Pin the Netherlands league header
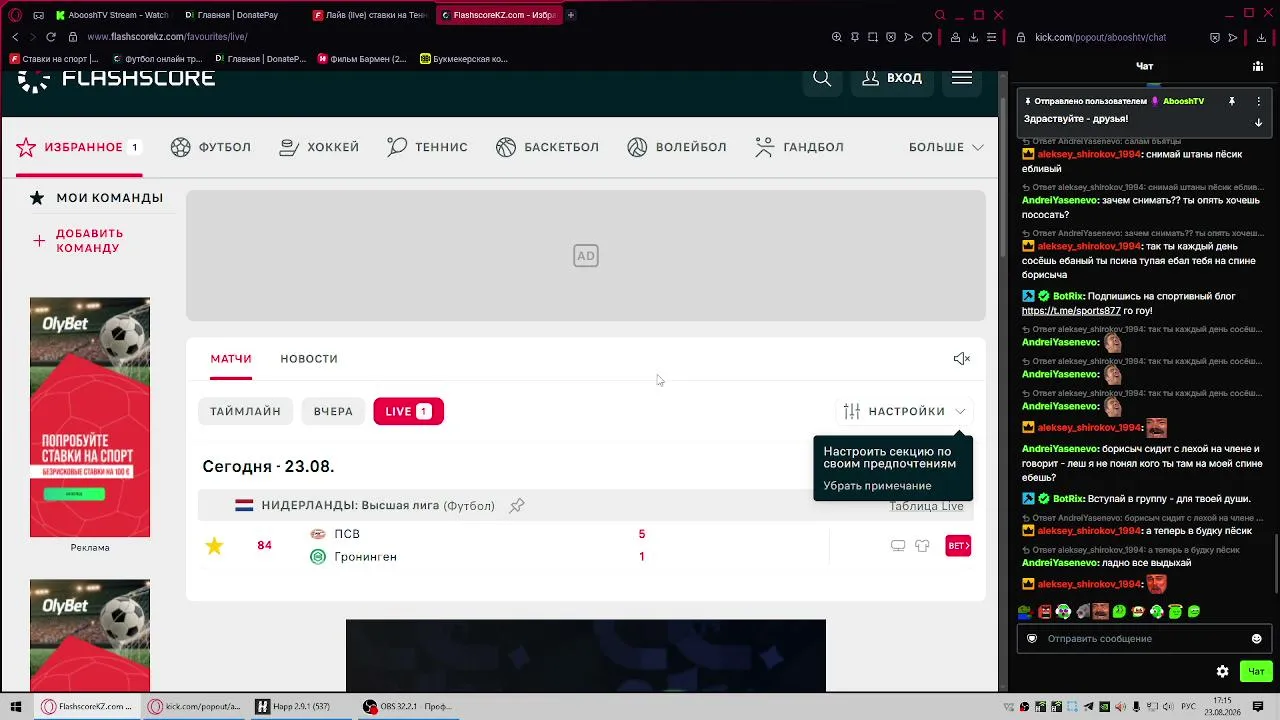 pyautogui.click(x=517, y=506)
